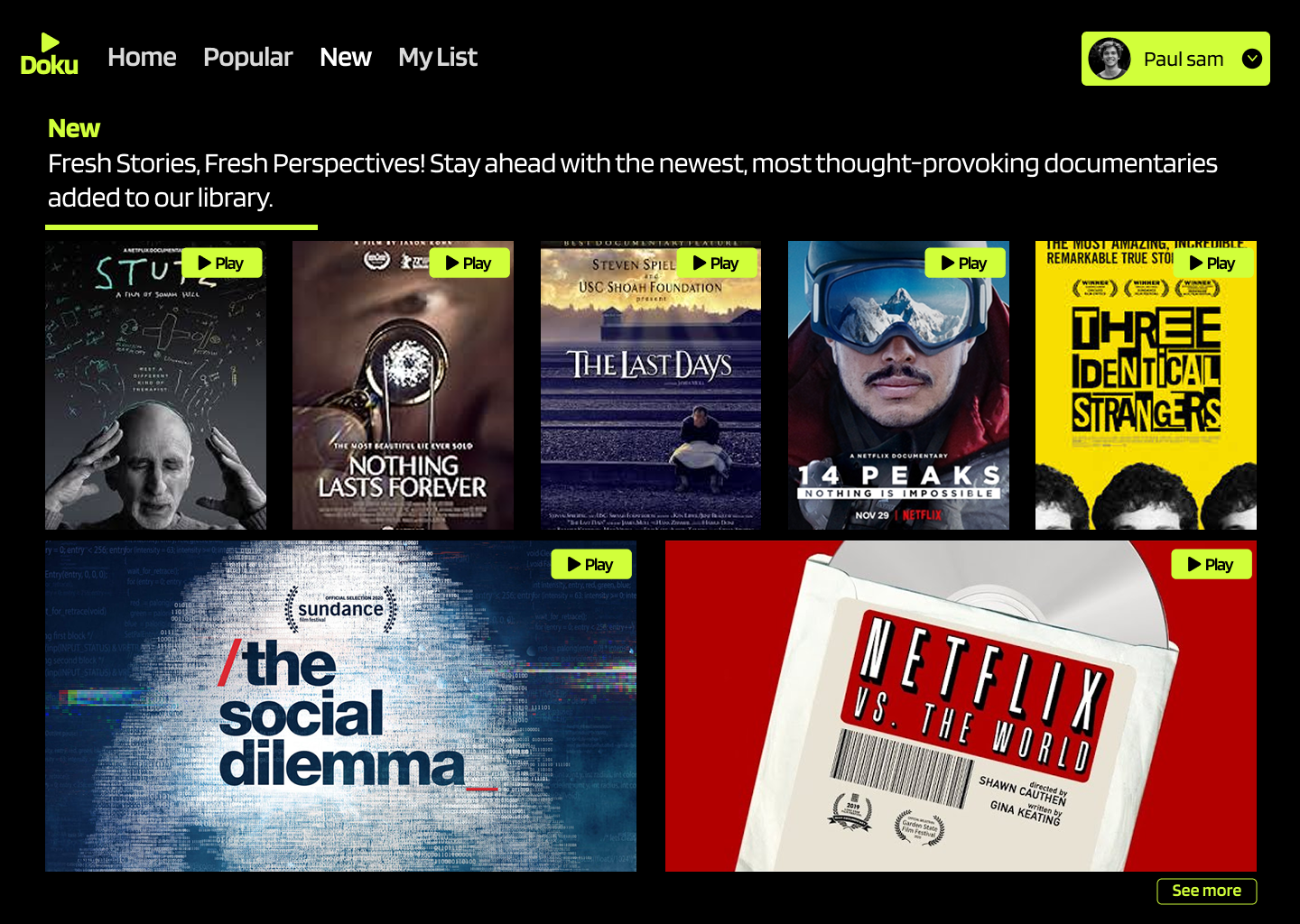Click the Doku logo icon

click(x=50, y=55)
